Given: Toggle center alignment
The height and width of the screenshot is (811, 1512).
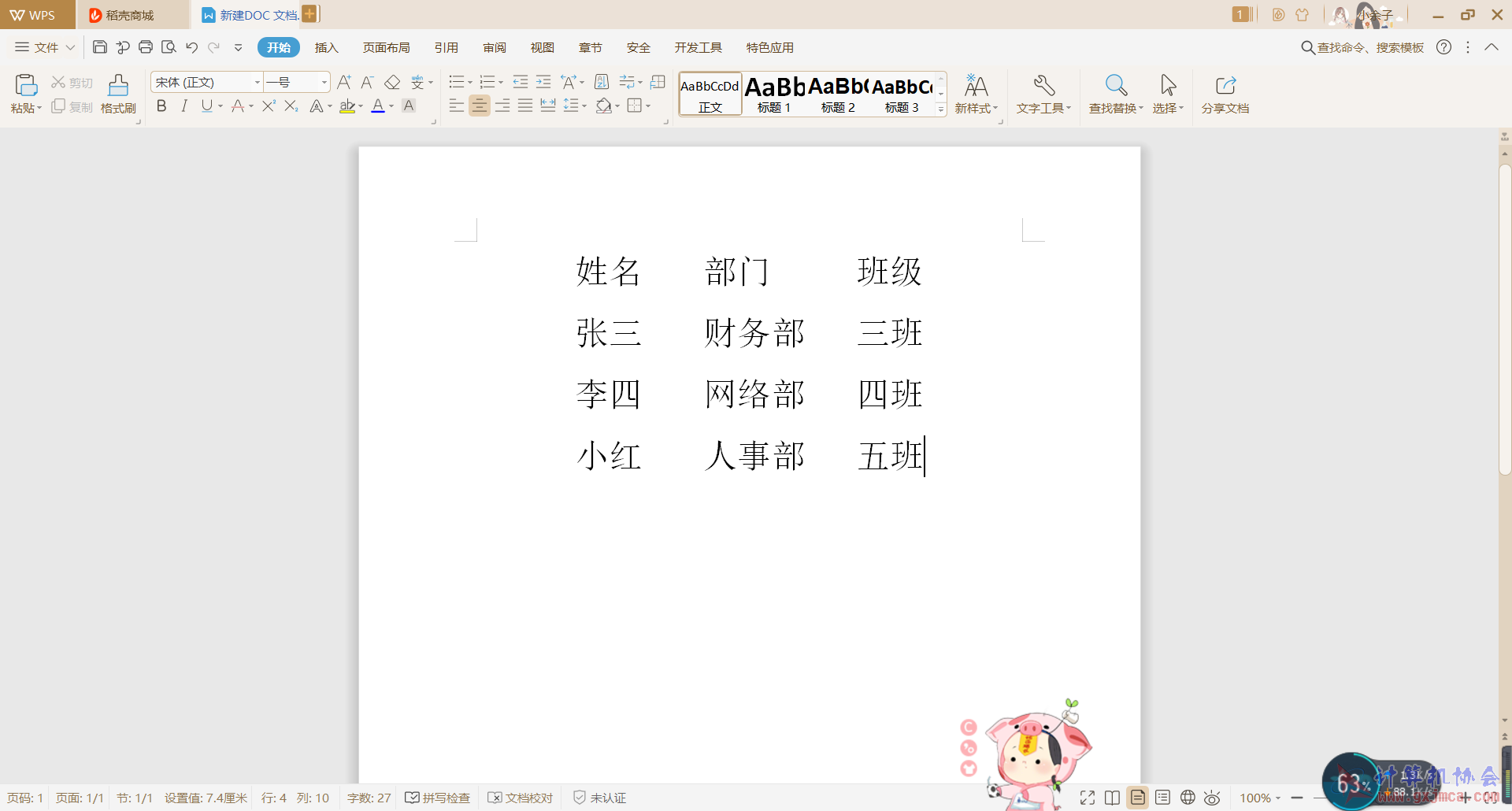Looking at the screenshot, I should 480,106.
